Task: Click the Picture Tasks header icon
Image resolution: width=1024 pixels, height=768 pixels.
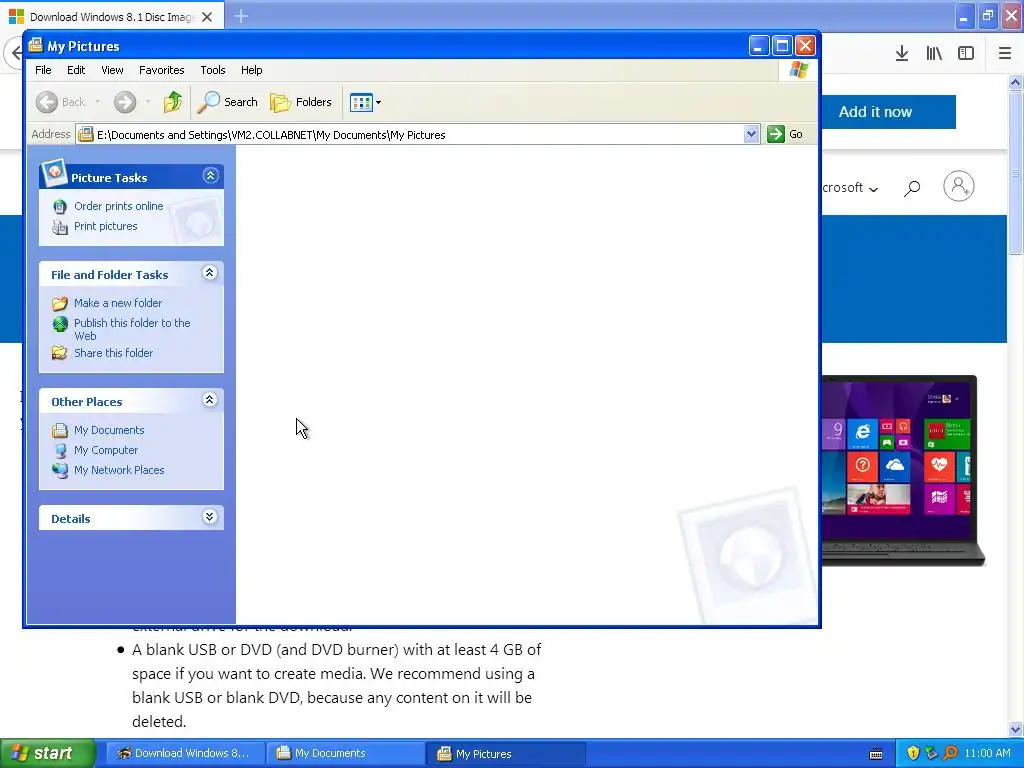Action: 54,173
